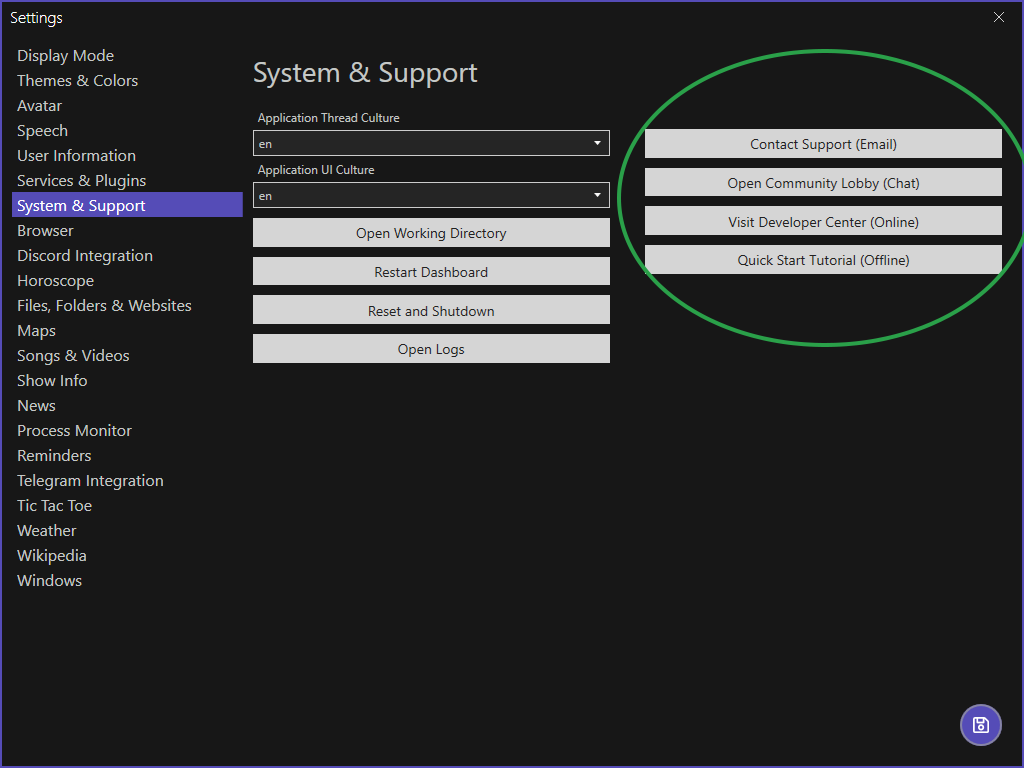1024x768 pixels.
Task: Close the Settings window
Action: point(998,17)
